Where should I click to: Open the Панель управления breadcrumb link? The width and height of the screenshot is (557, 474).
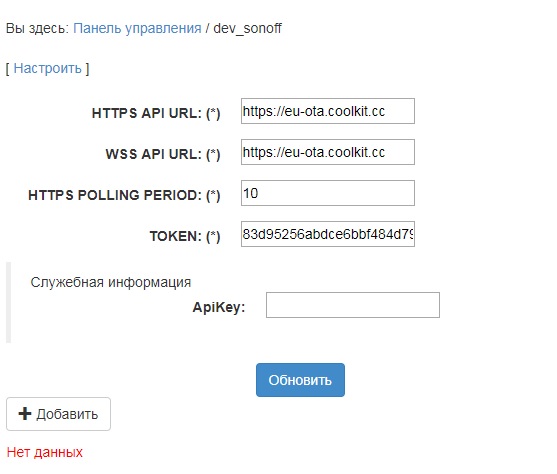[137, 28]
